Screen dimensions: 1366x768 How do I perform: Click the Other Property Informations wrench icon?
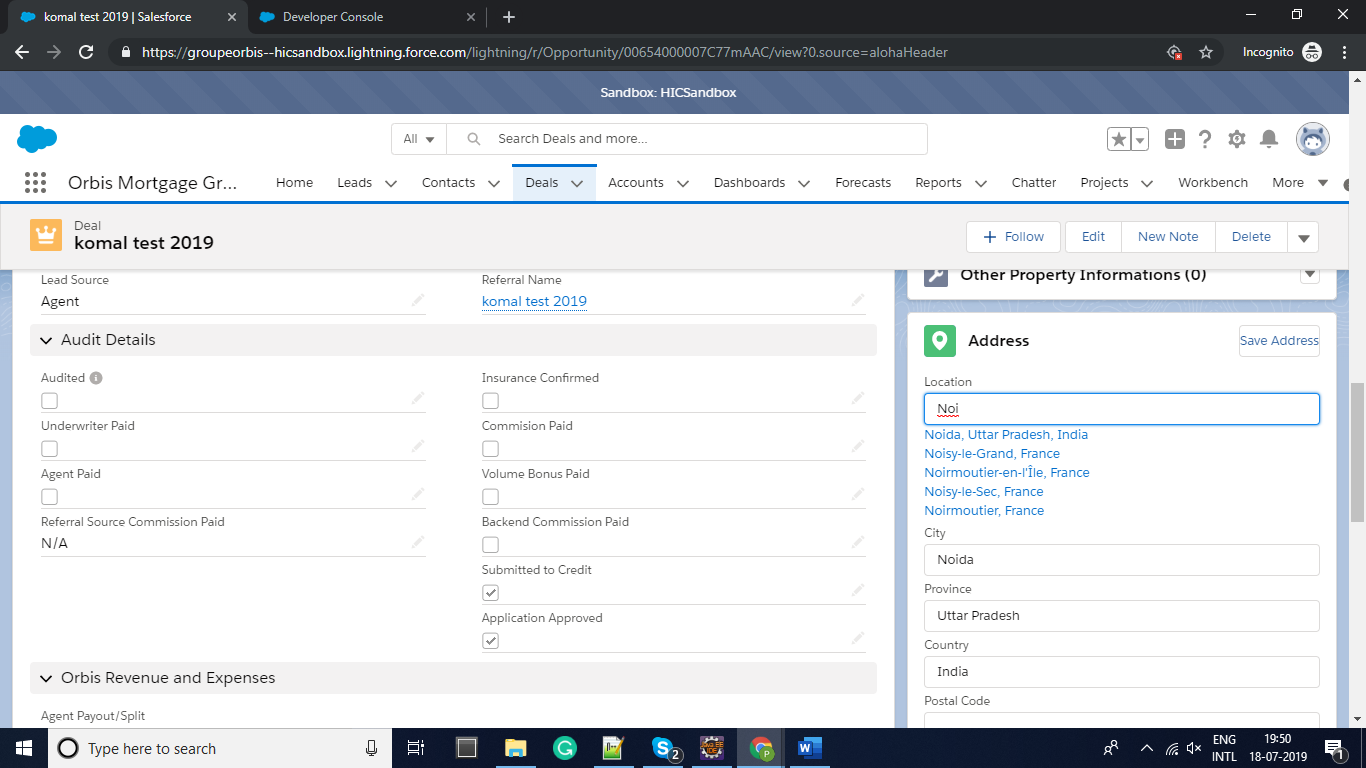click(x=936, y=275)
